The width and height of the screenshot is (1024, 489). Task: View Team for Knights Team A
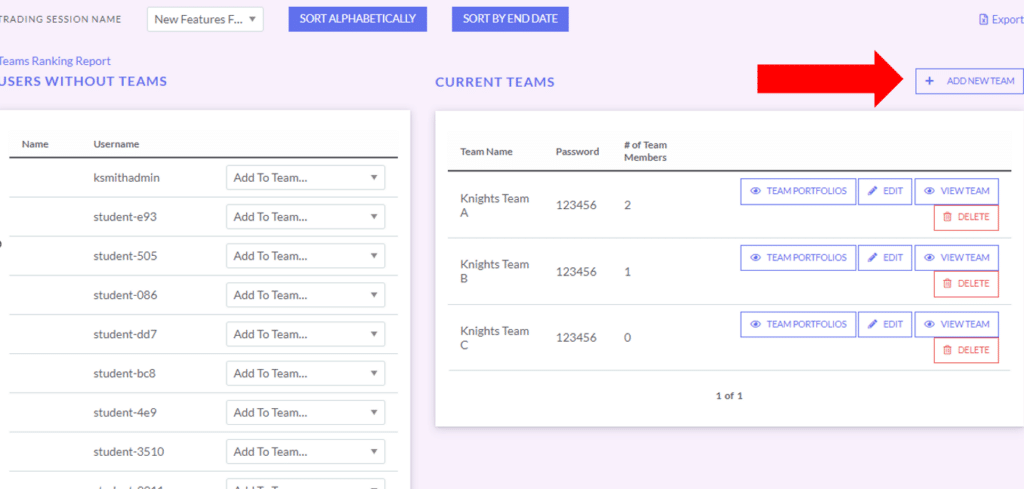[957, 191]
